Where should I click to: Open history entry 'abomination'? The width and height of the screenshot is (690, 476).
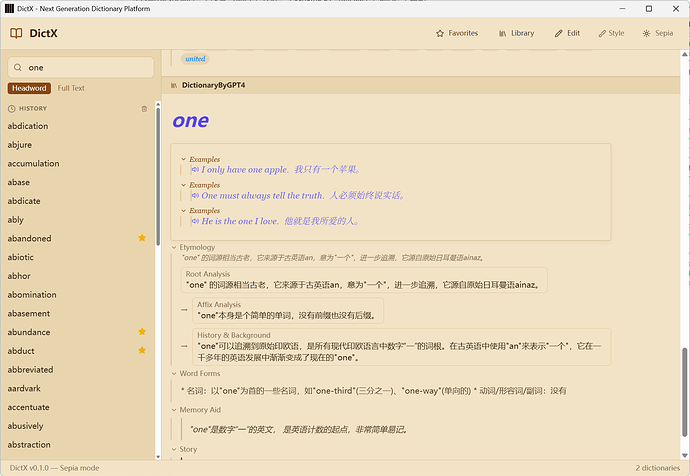click(x=32, y=295)
